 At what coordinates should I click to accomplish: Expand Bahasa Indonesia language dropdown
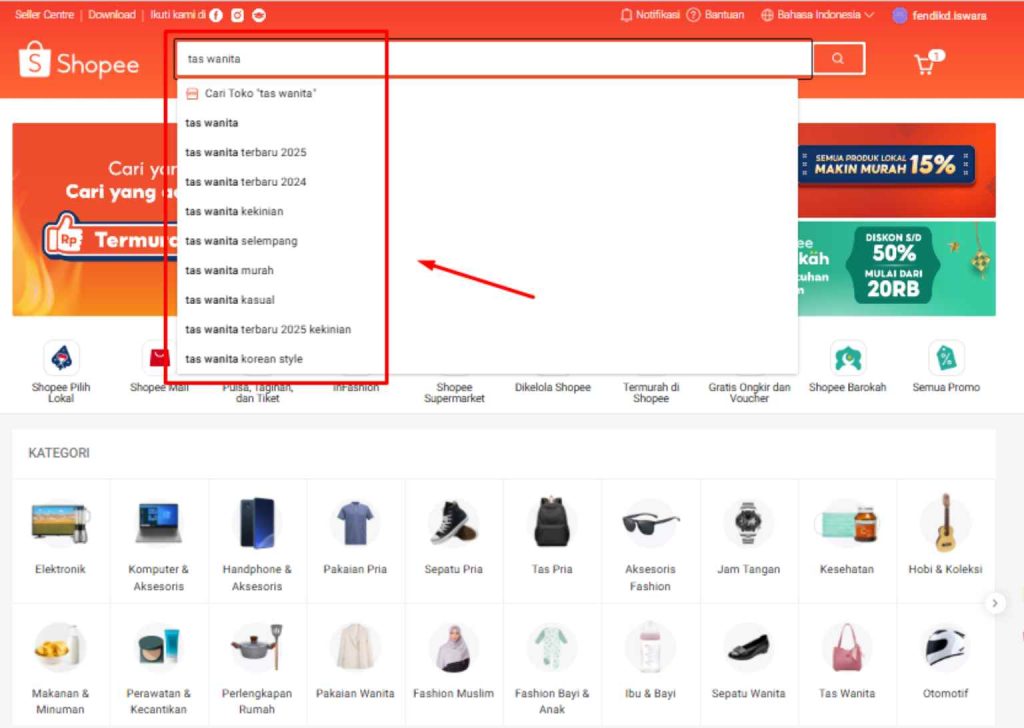(818, 15)
